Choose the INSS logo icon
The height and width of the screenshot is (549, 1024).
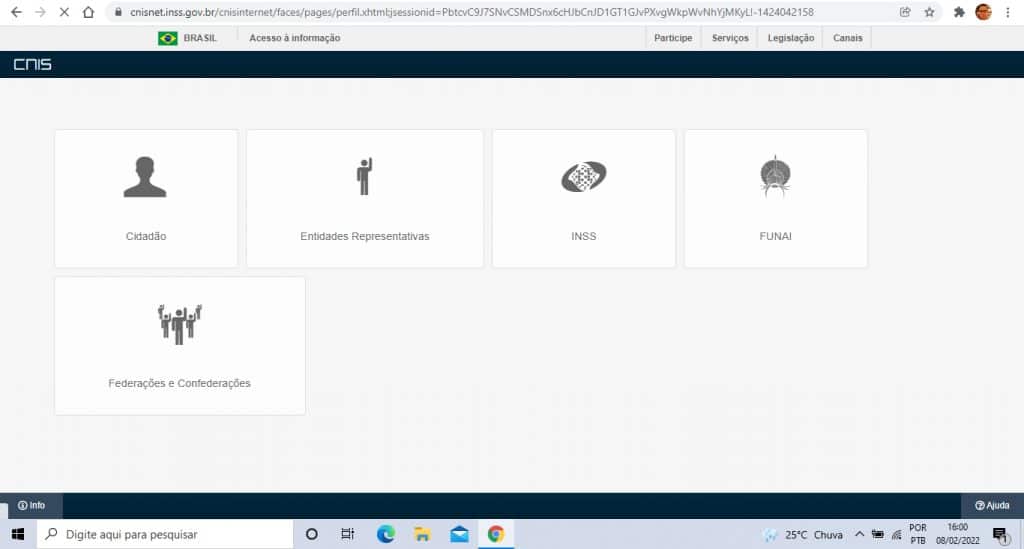[584, 176]
